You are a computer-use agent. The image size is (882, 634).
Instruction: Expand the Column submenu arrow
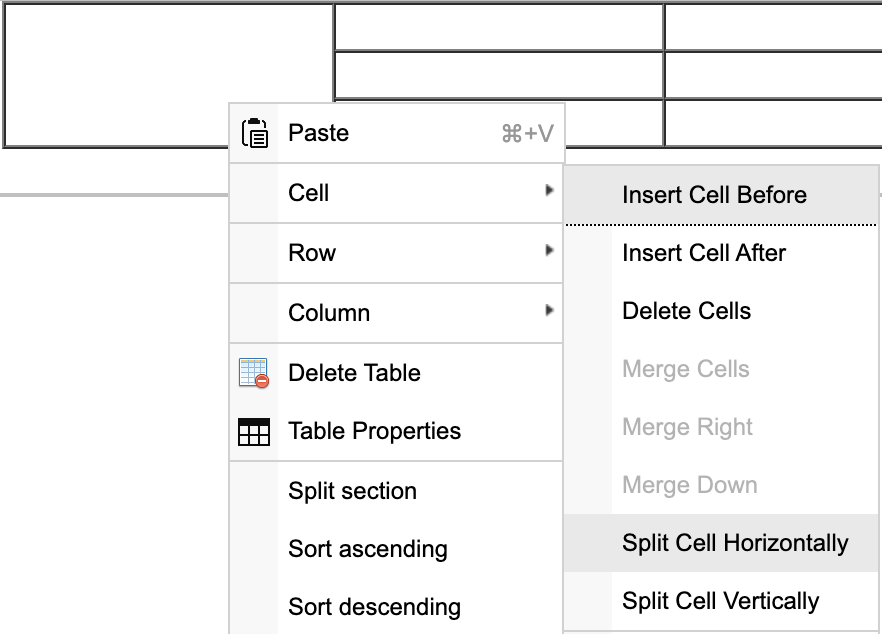[x=552, y=311]
